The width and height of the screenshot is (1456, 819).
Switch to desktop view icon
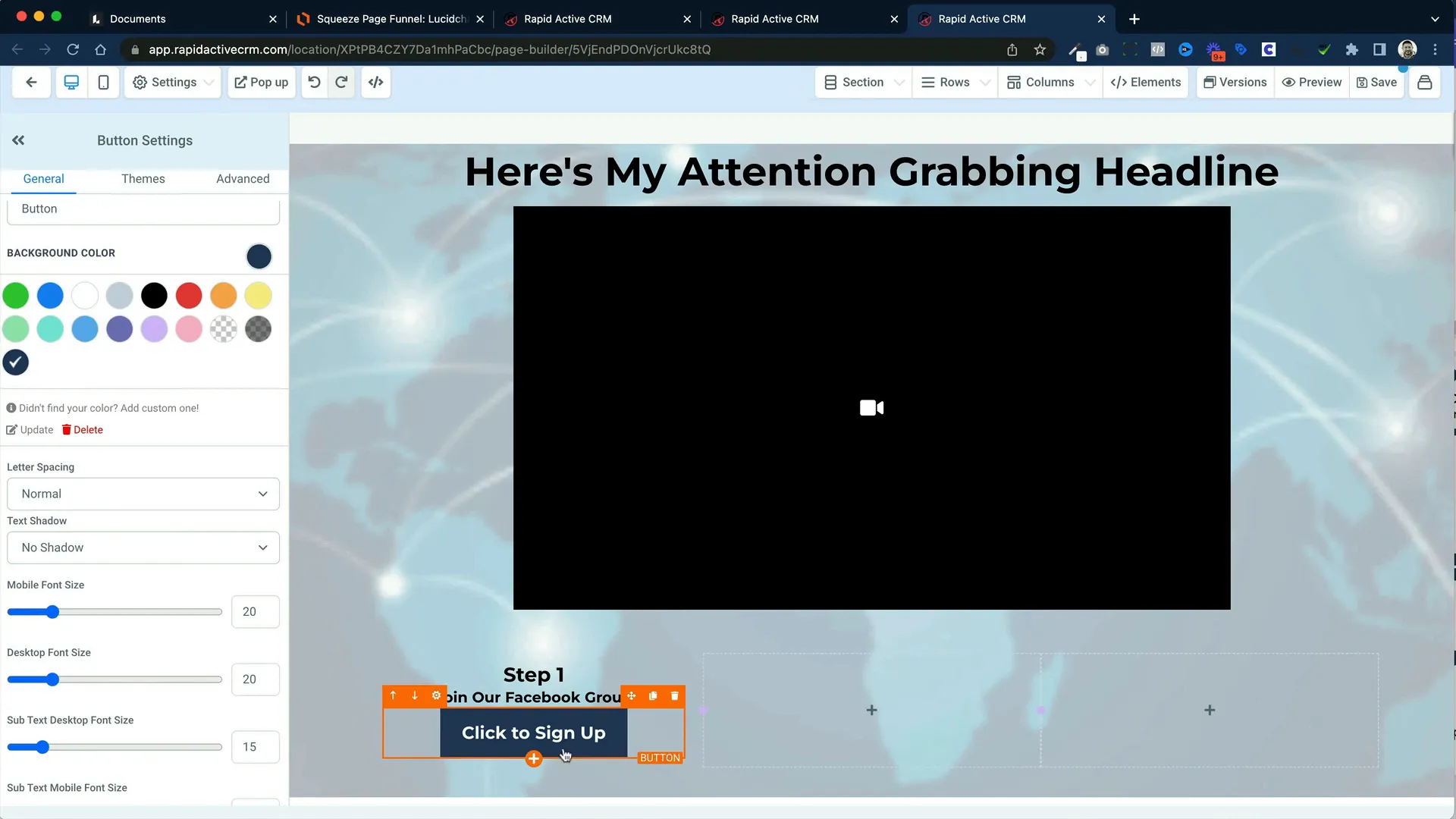(x=71, y=82)
